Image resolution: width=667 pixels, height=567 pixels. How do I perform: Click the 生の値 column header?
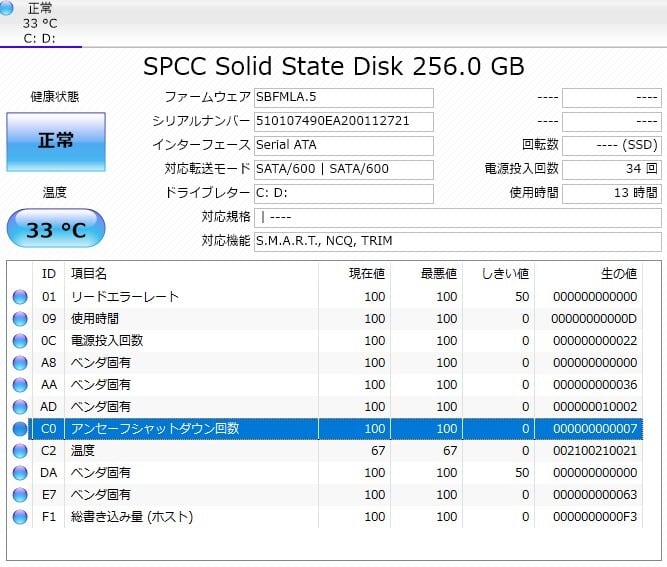[x=617, y=274]
